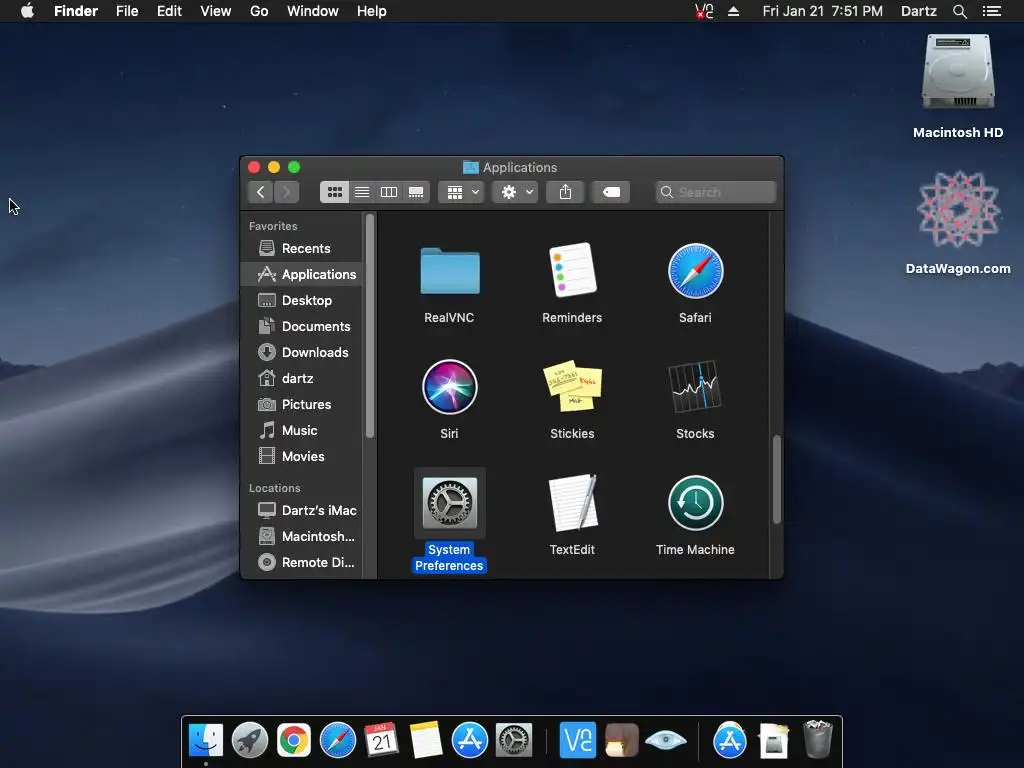Go back with the Finder back arrow
The image size is (1024, 768).
tap(261, 192)
